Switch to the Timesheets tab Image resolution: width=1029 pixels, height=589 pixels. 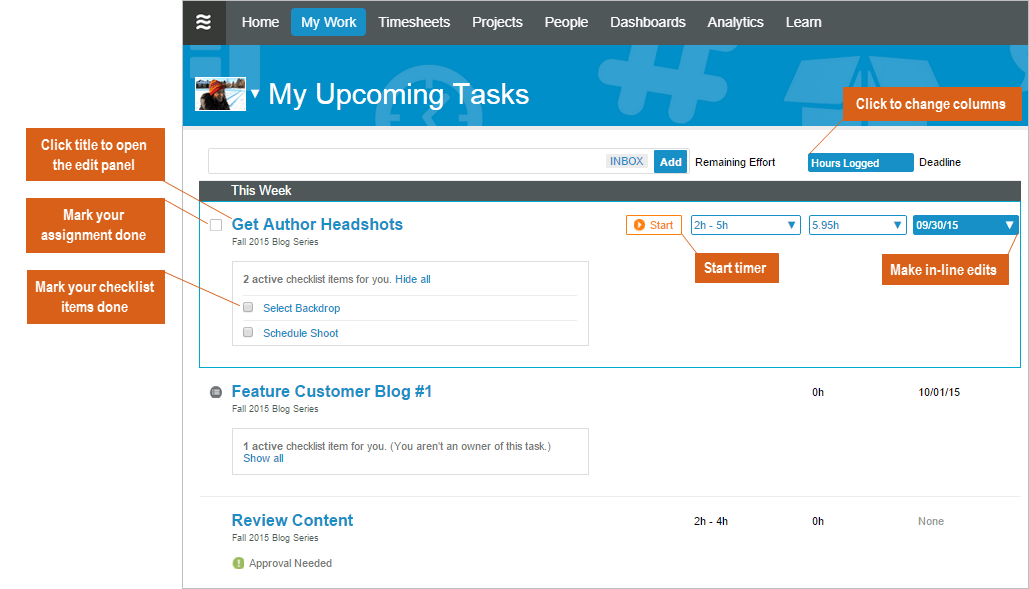[414, 22]
